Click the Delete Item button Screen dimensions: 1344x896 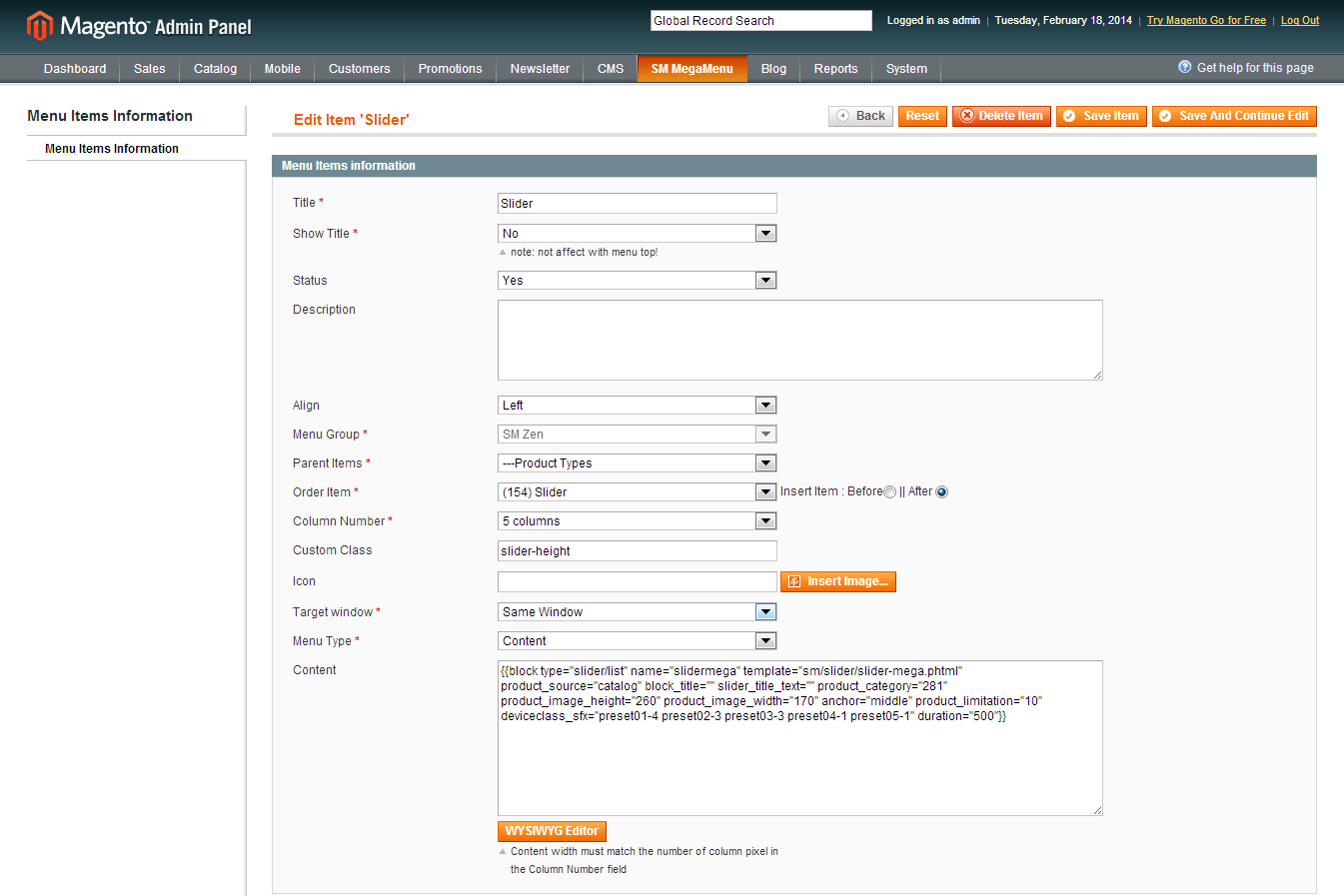coord(1001,116)
